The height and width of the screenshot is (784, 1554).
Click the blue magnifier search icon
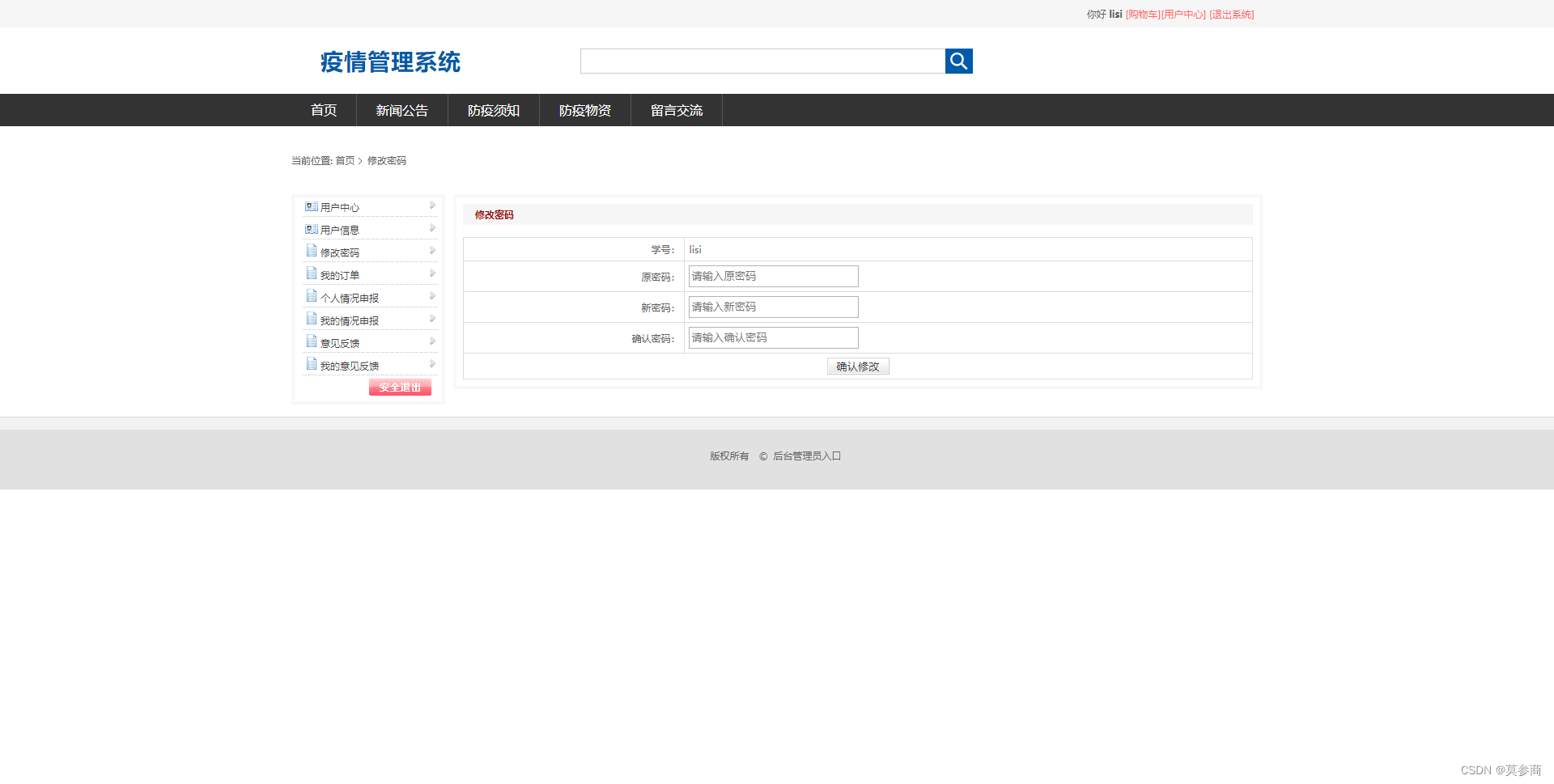pyautogui.click(x=958, y=61)
